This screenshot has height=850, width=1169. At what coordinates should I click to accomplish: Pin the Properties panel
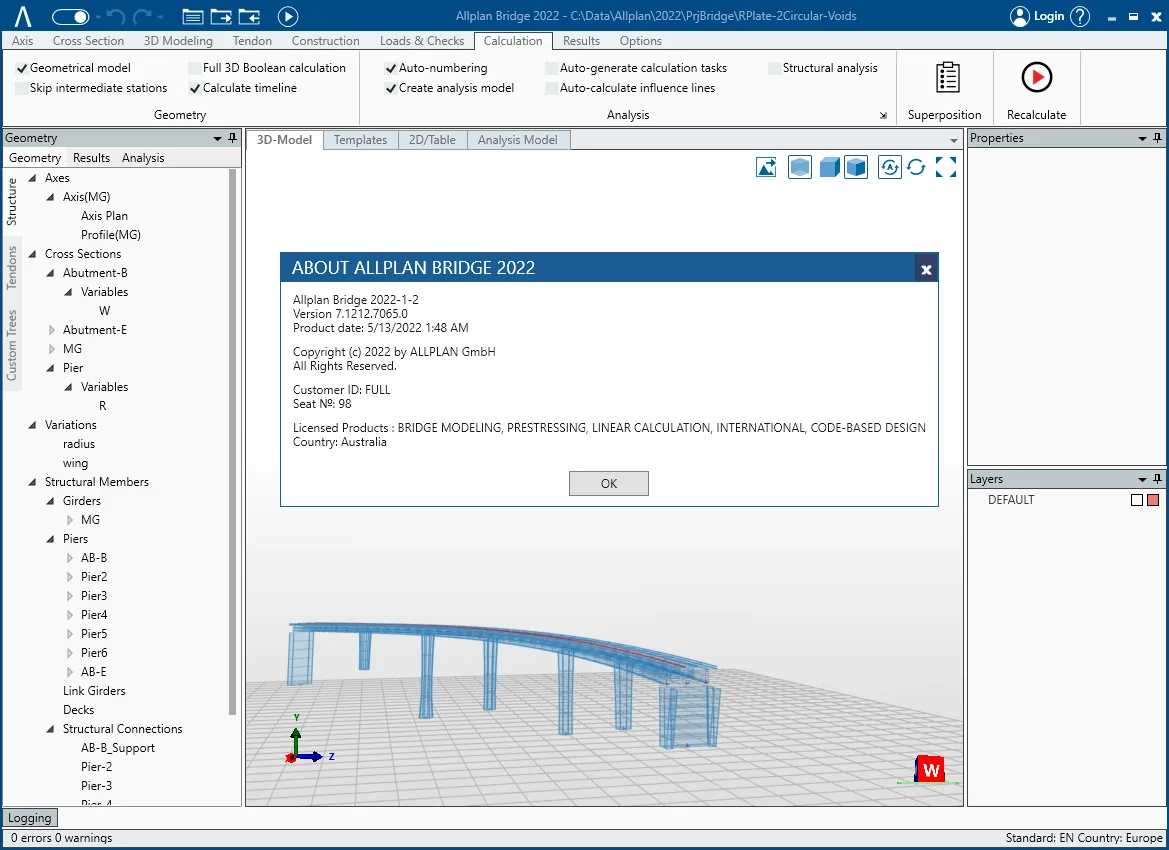pyautogui.click(x=1157, y=138)
